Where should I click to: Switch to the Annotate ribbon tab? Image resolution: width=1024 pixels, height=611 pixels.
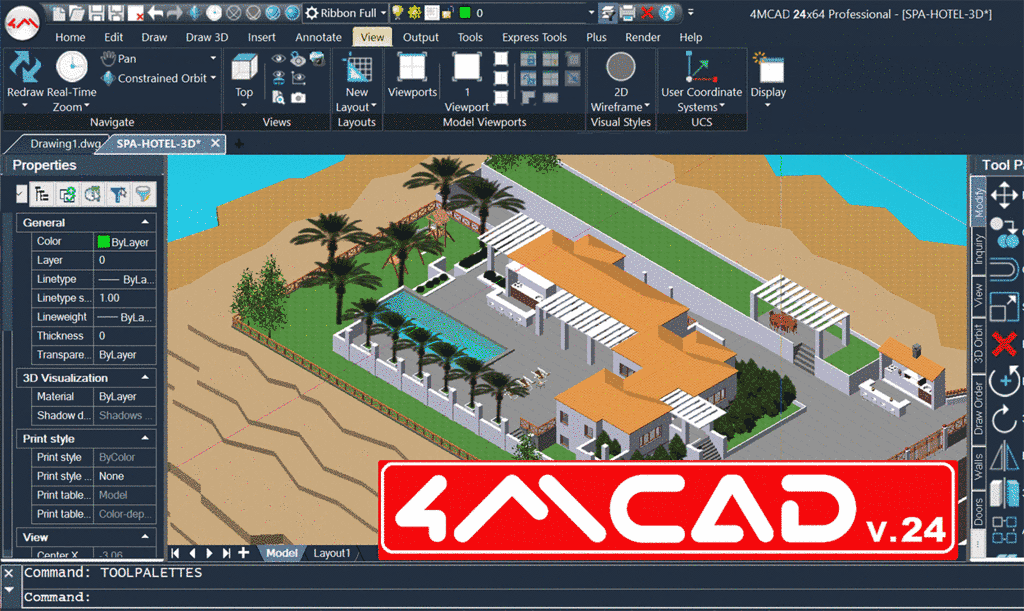pos(318,37)
